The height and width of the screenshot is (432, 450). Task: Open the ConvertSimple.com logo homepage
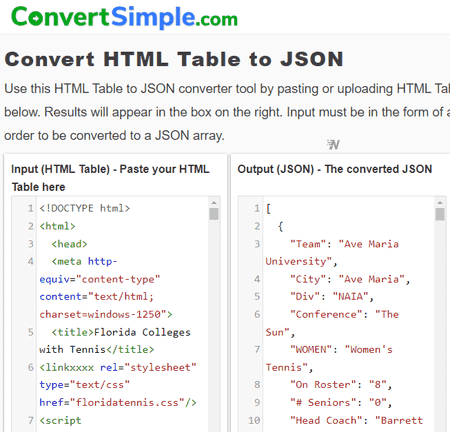[124, 17]
